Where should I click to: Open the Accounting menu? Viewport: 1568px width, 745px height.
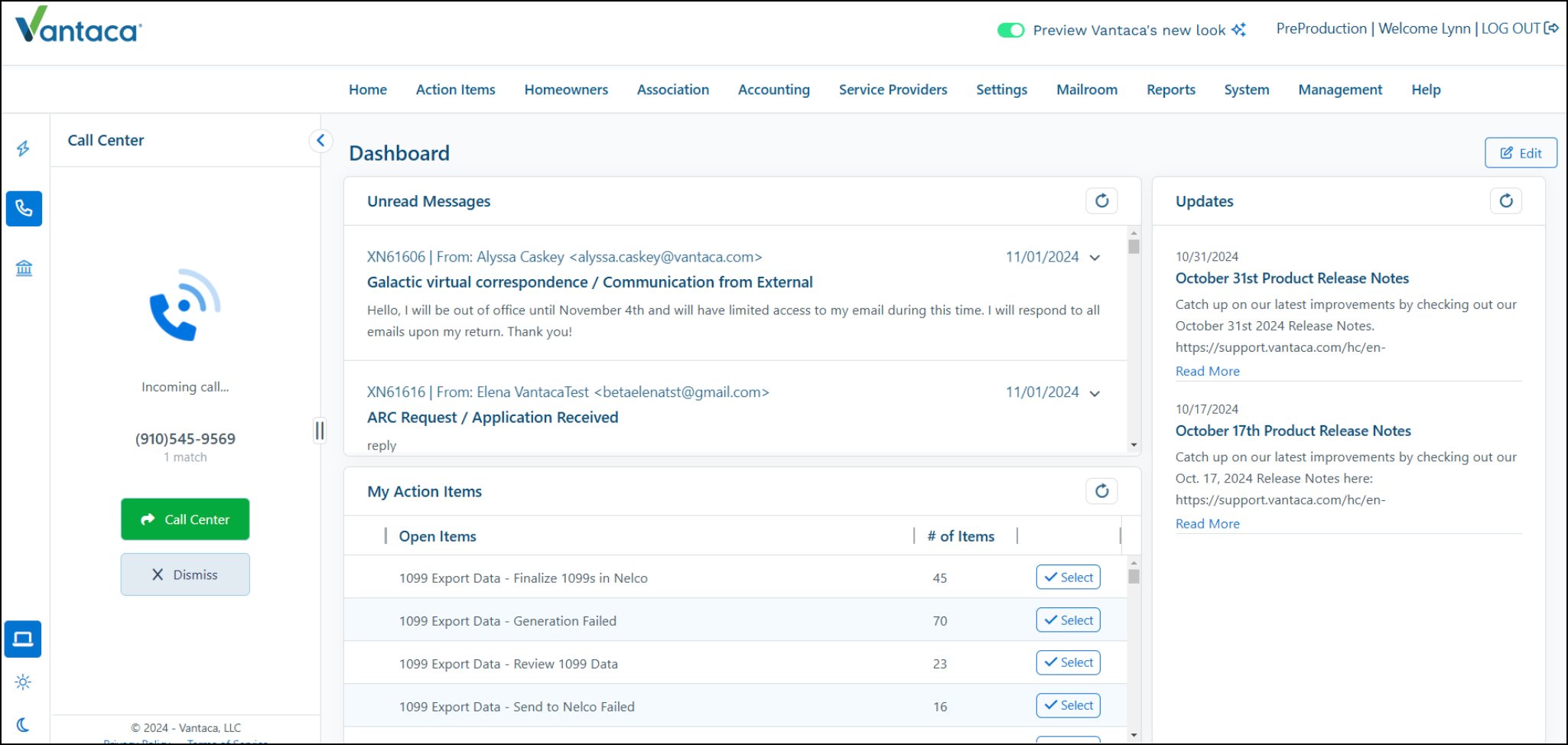coord(774,89)
